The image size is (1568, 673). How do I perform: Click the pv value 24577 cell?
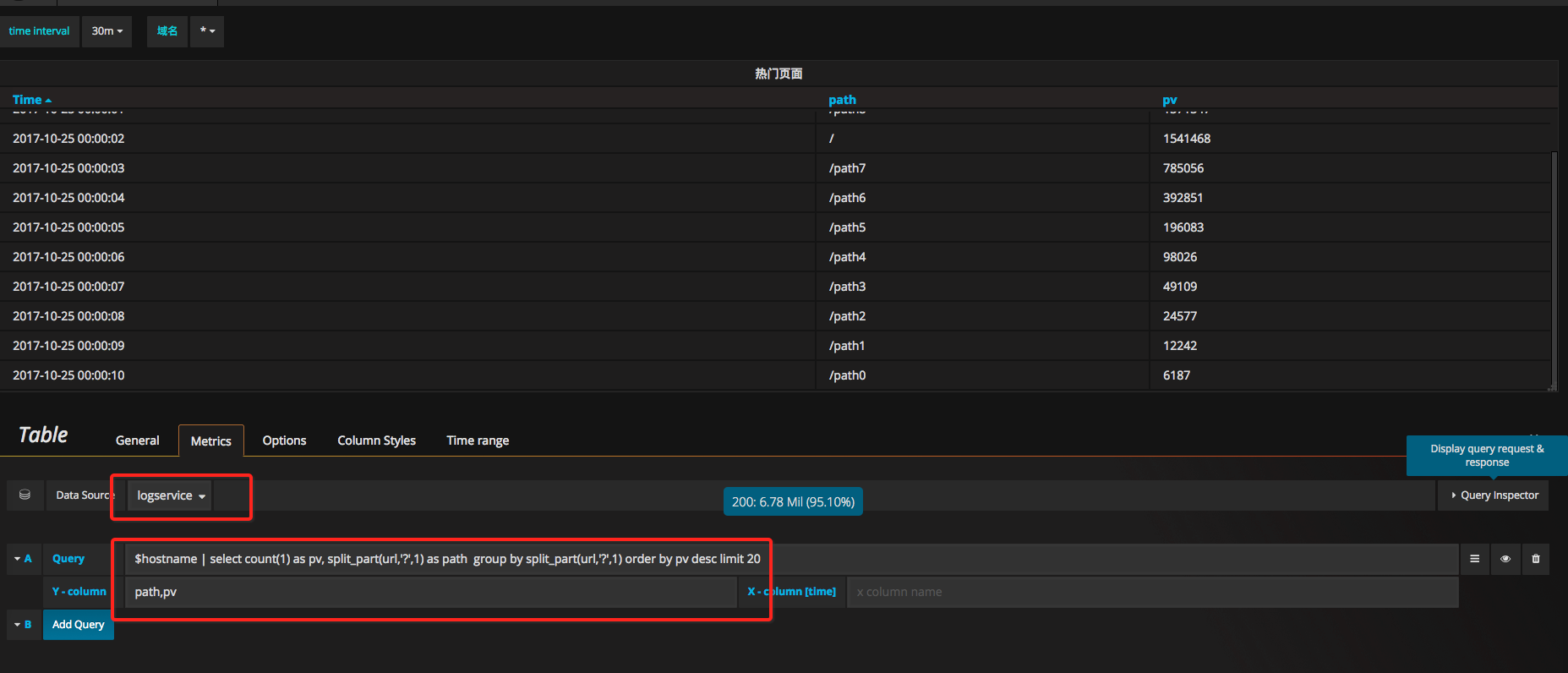coord(1180,316)
